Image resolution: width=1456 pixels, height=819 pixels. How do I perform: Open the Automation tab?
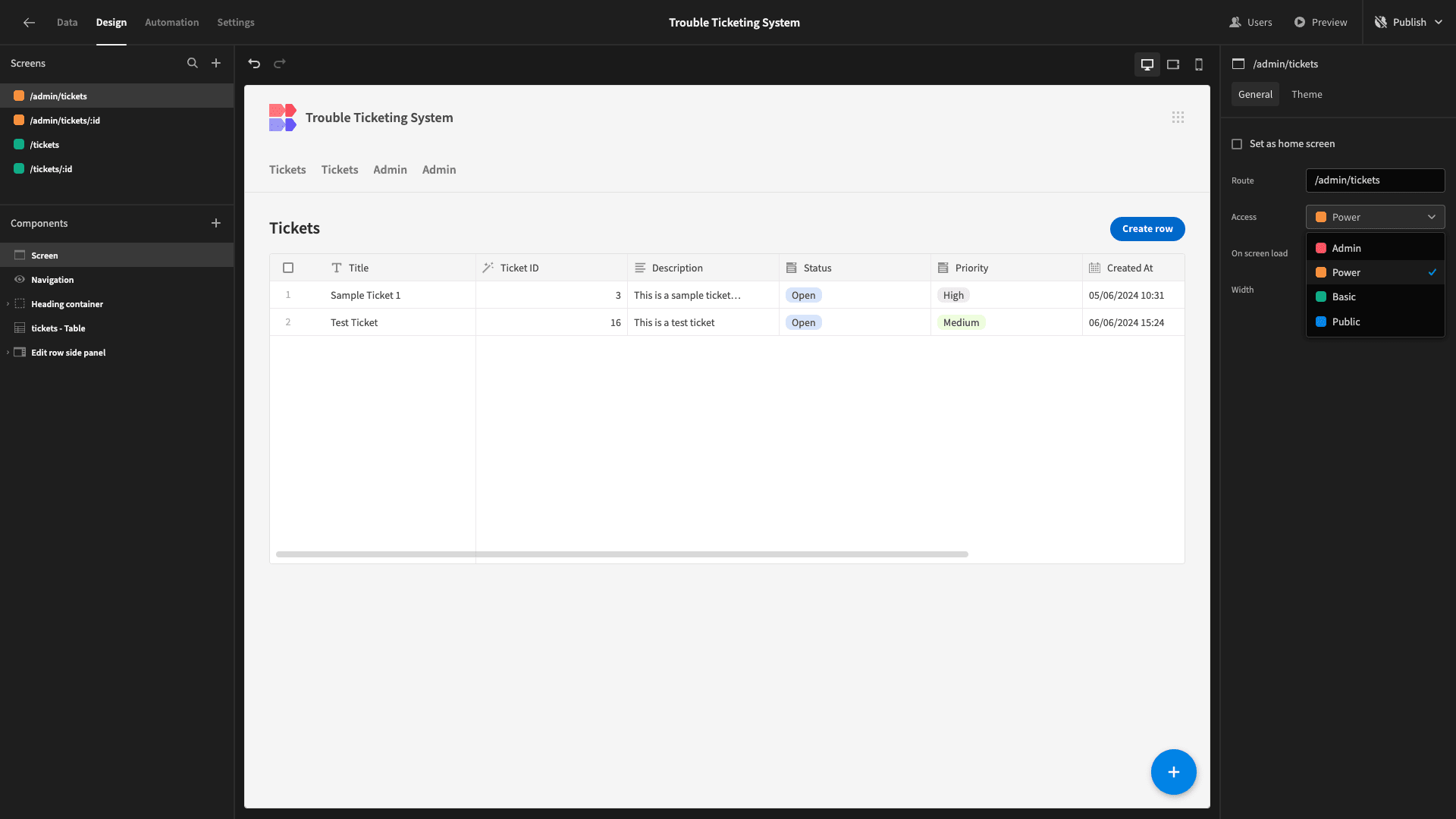(x=171, y=23)
